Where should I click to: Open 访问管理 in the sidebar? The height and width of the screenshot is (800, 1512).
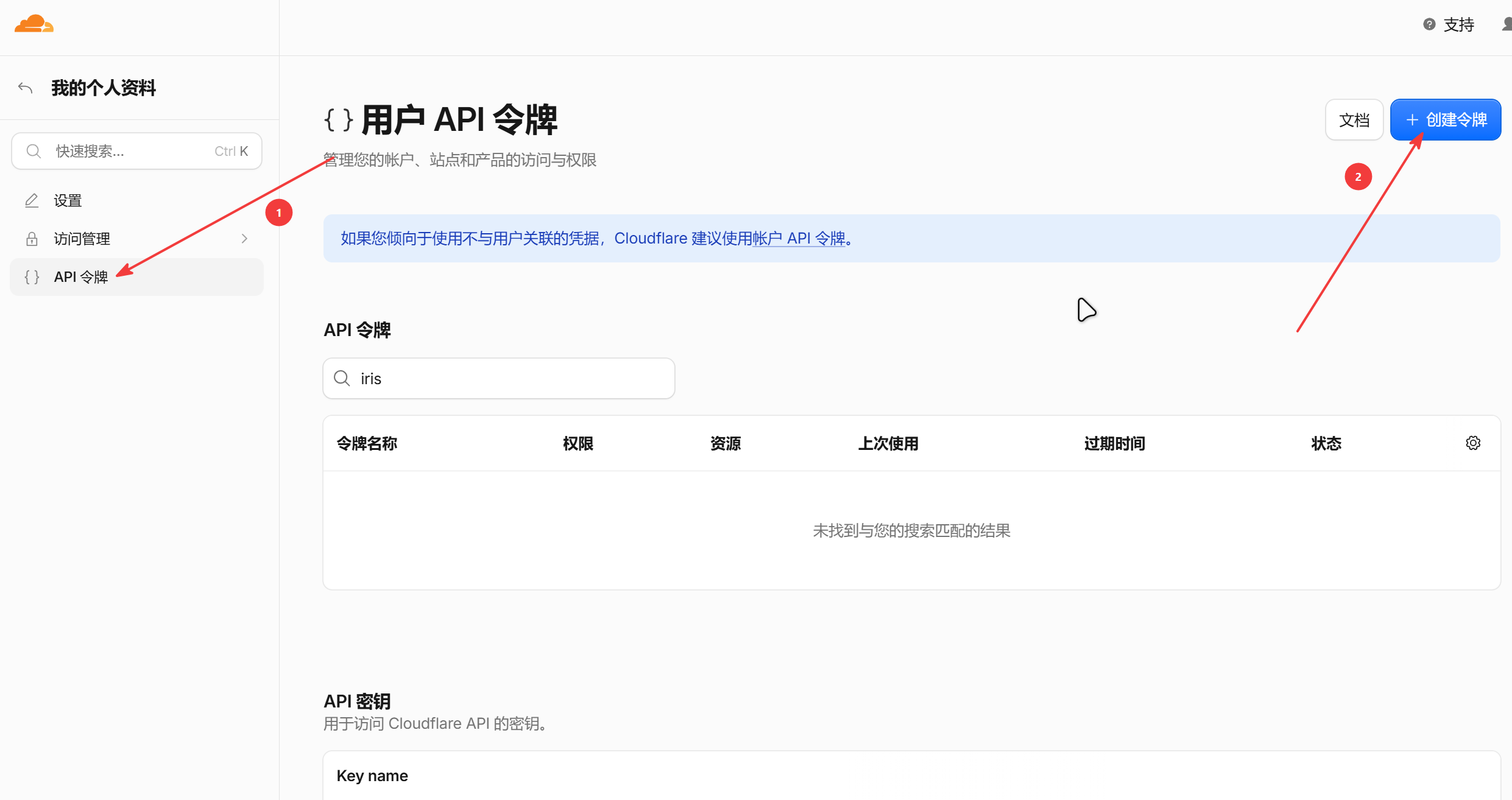[x=136, y=239]
